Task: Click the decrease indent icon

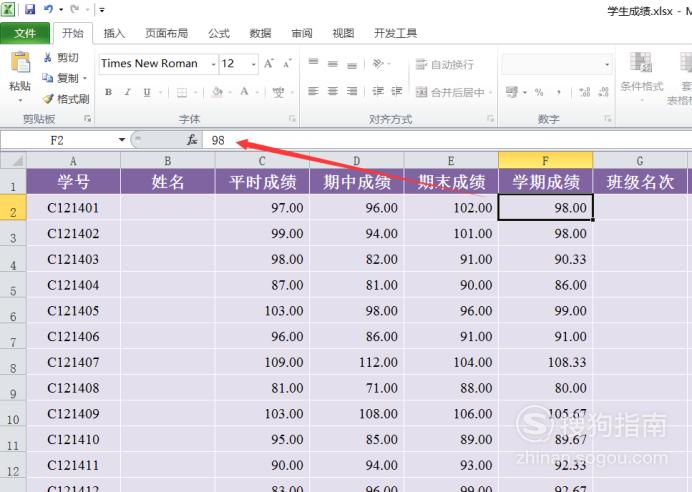Action: (x=378, y=91)
